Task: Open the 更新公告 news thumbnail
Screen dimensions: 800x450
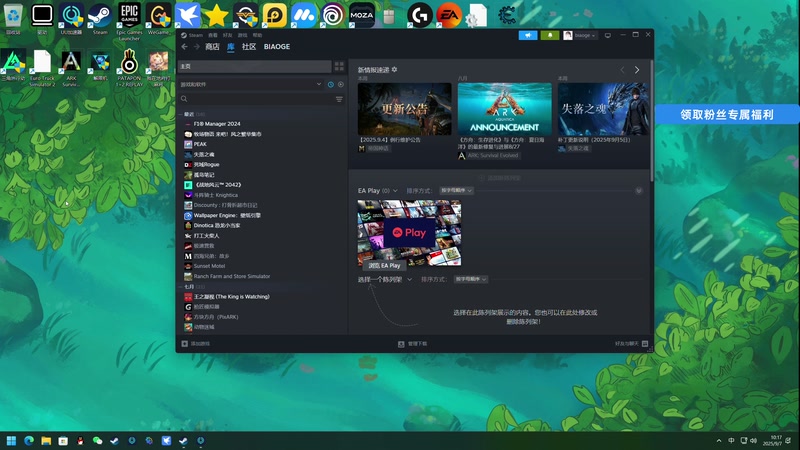Action: (405, 109)
